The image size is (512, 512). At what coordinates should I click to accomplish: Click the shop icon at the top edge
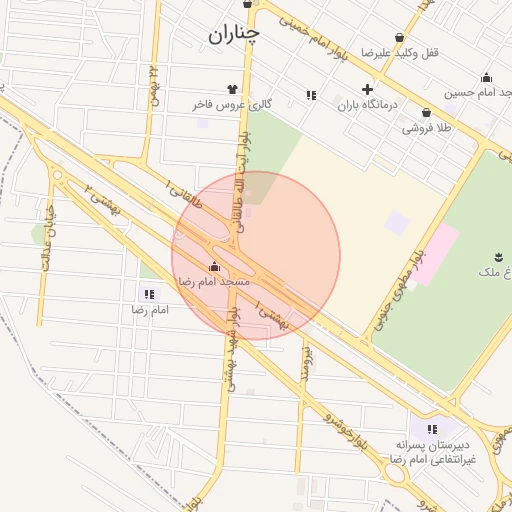[247, 4]
